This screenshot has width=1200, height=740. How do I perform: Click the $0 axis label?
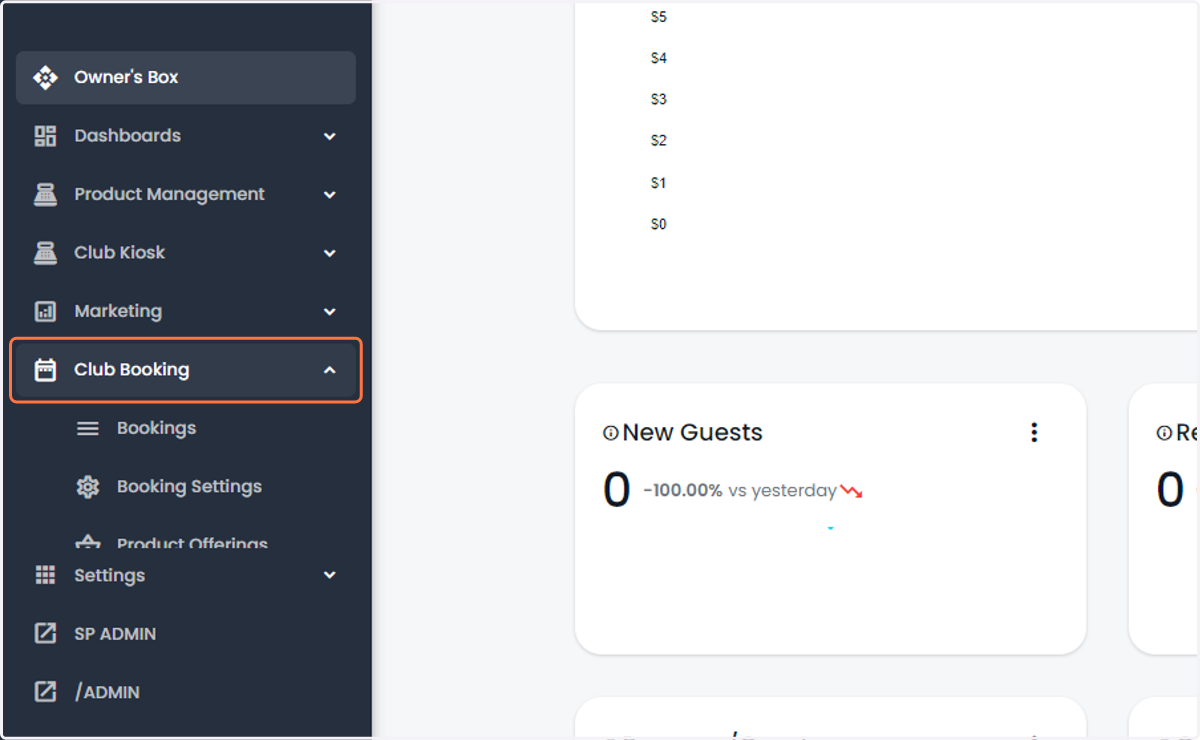(x=658, y=224)
